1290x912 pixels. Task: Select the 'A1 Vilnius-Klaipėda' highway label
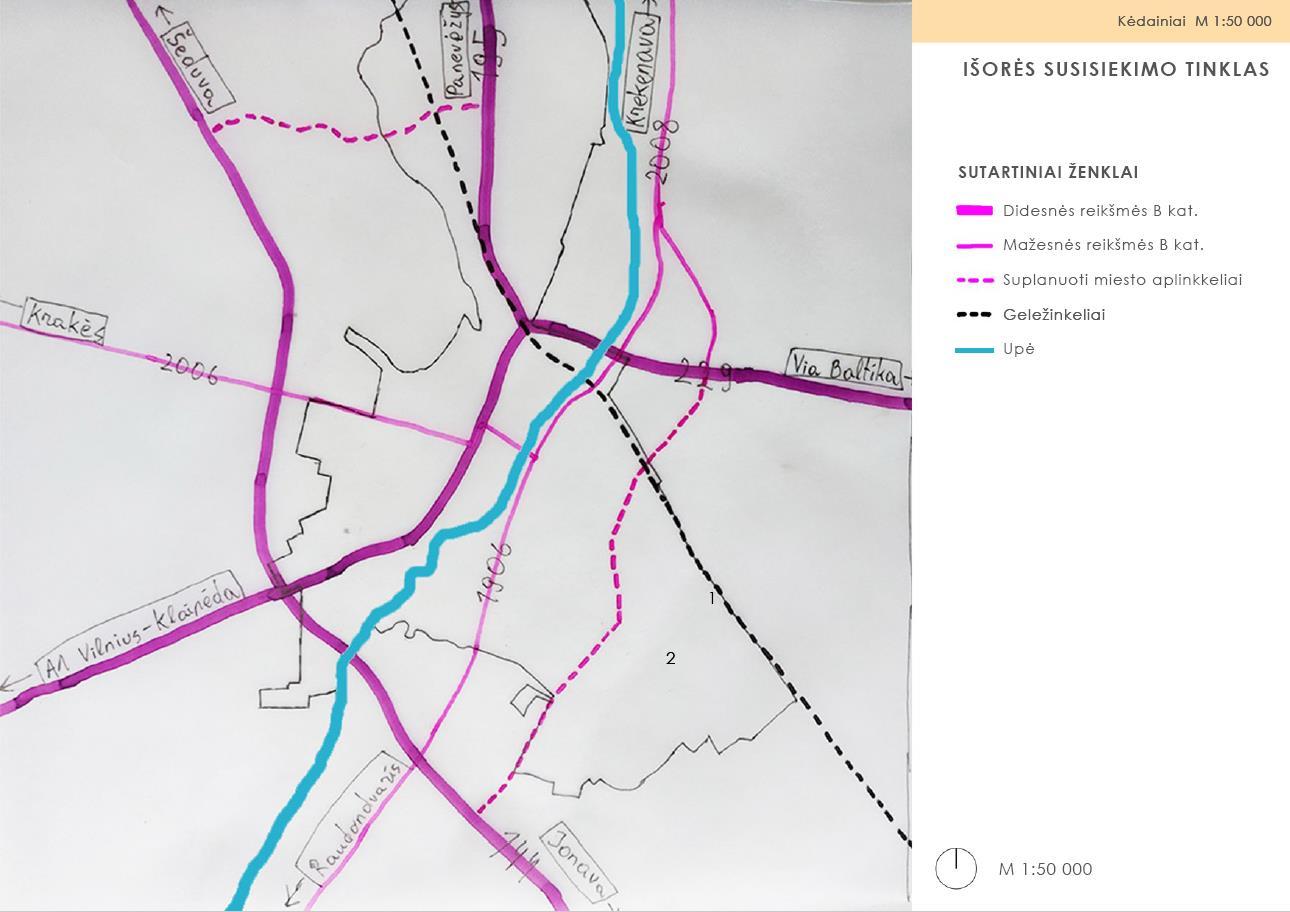pos(141,628)
